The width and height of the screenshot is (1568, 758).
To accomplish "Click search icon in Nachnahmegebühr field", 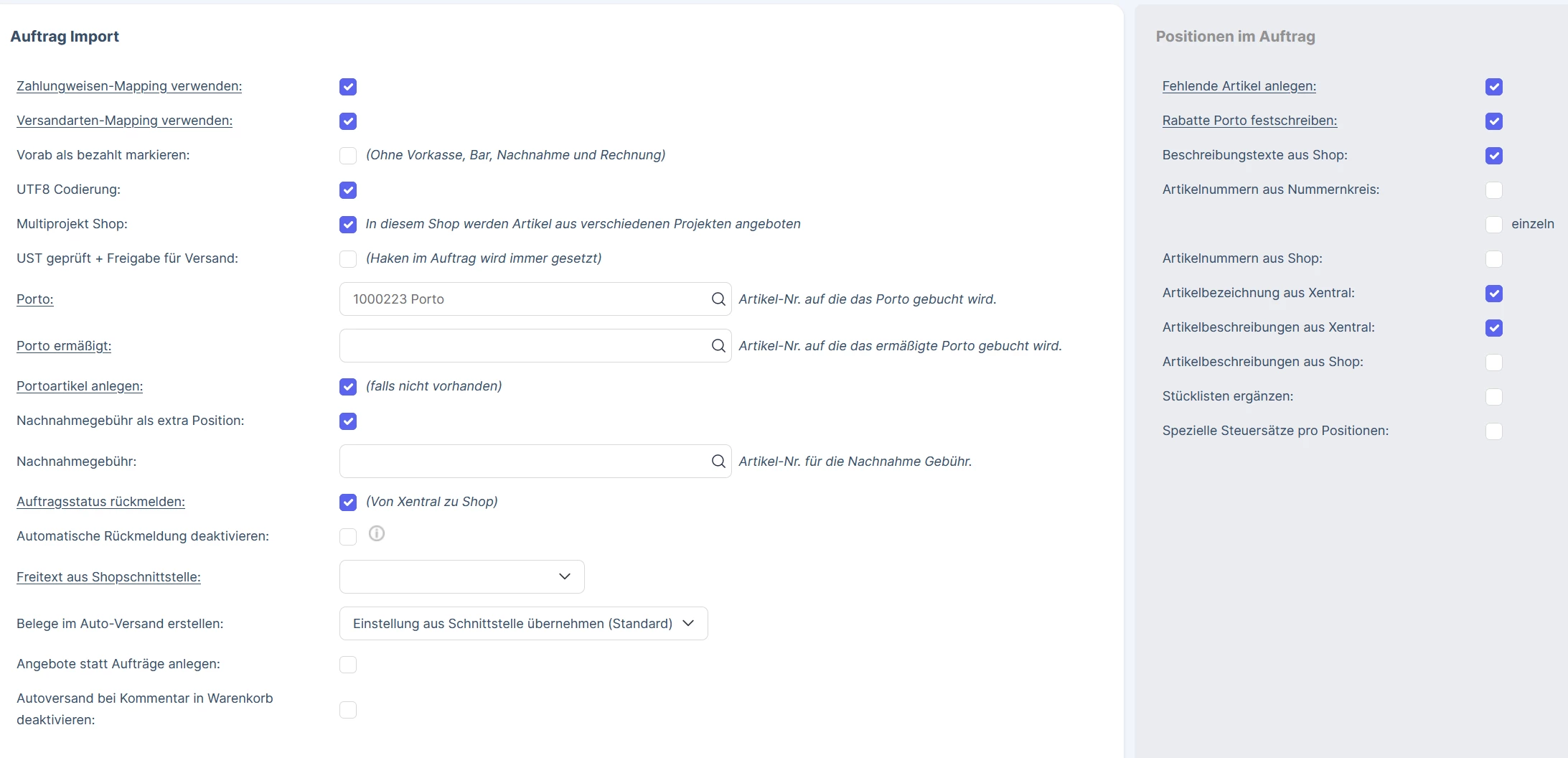I will pyautogui.click(x=718, y=462).
